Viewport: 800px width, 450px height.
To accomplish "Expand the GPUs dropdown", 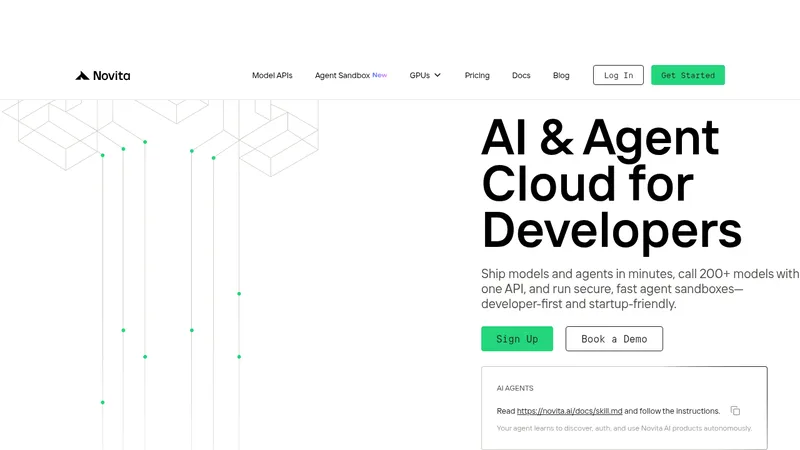I will (x=425, y=75).
